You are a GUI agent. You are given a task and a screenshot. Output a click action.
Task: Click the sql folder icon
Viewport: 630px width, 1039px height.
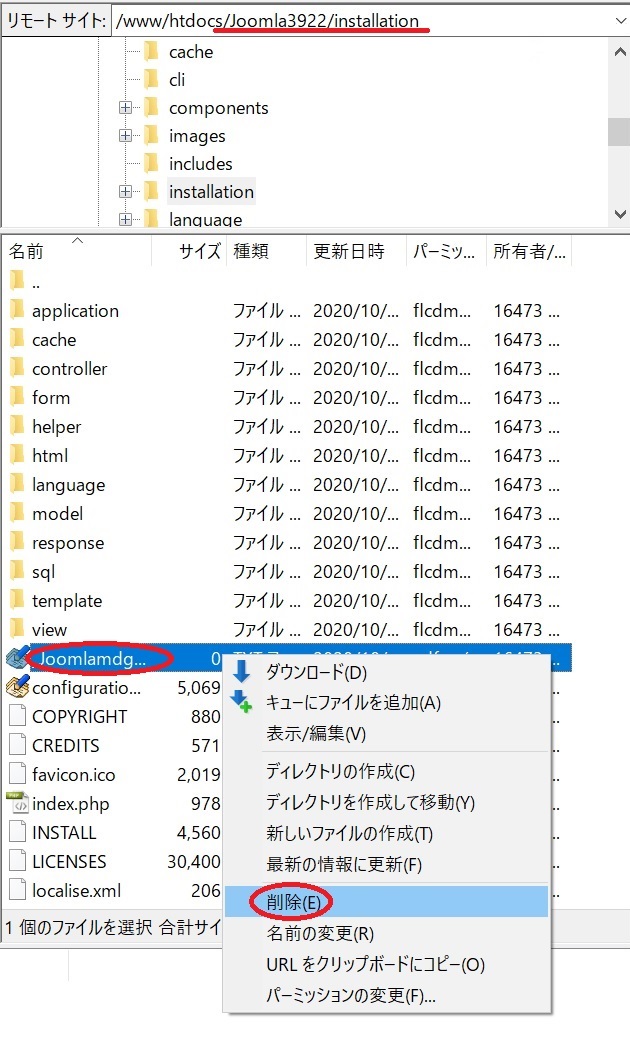pyautogui.click(x=18, y=571)
